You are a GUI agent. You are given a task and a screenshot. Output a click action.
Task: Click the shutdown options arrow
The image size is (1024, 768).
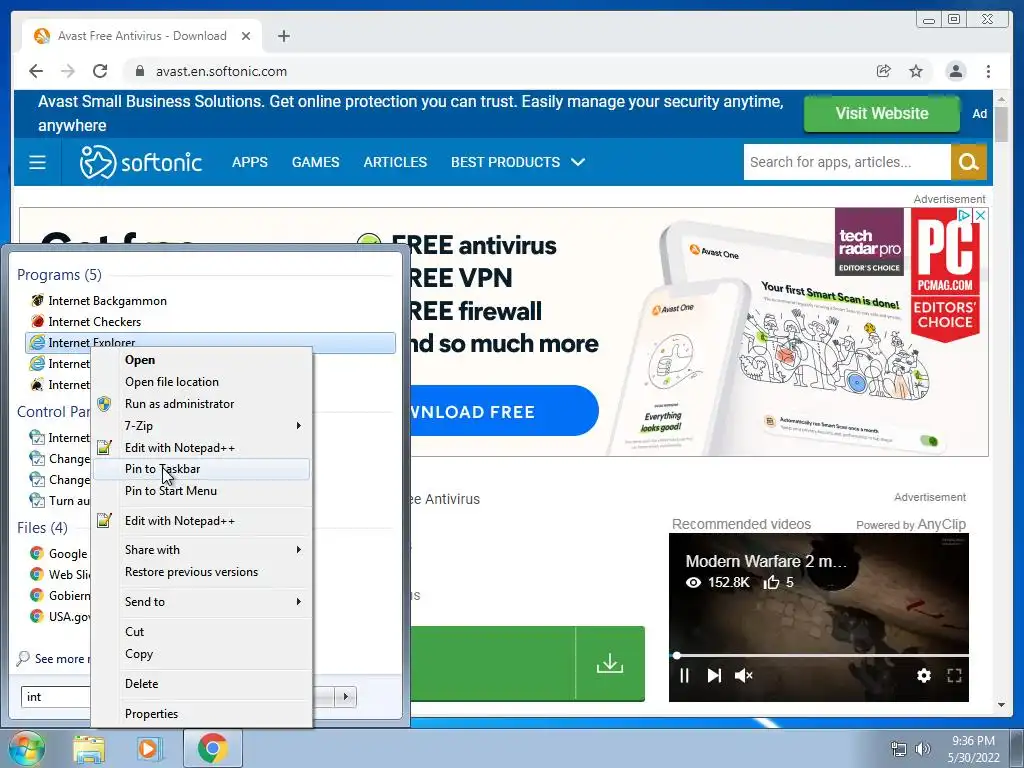pyautogui.click(x=345, y=697)
